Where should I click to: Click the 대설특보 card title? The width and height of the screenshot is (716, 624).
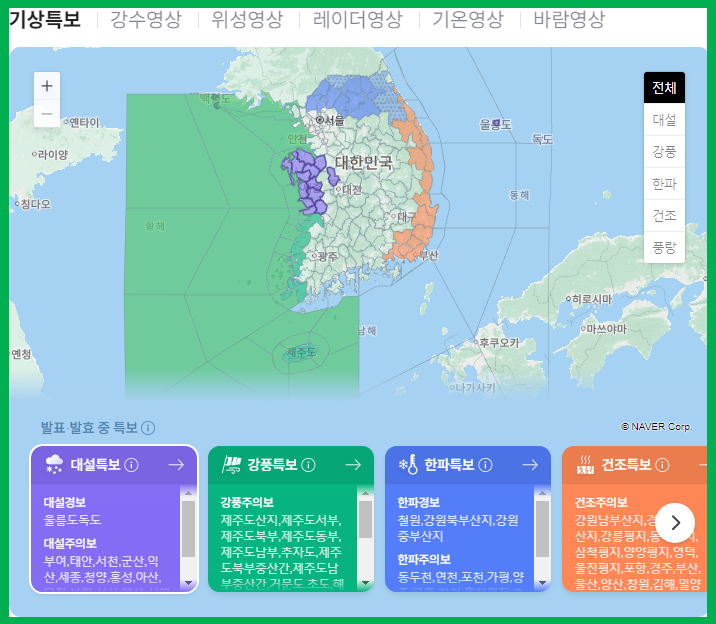coord(95,465)
